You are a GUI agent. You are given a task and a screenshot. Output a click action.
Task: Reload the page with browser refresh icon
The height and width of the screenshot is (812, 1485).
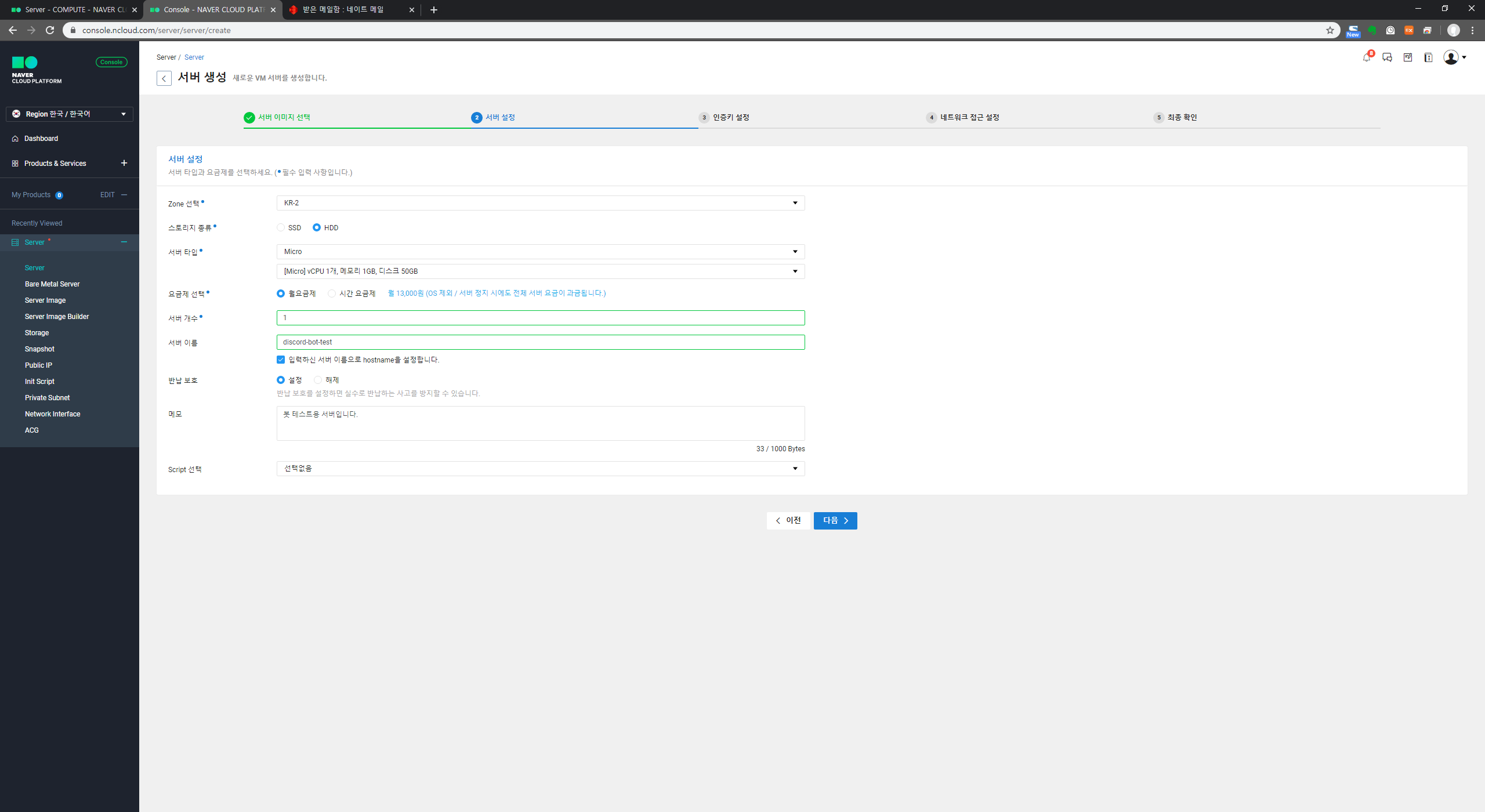tap(50, 30)
